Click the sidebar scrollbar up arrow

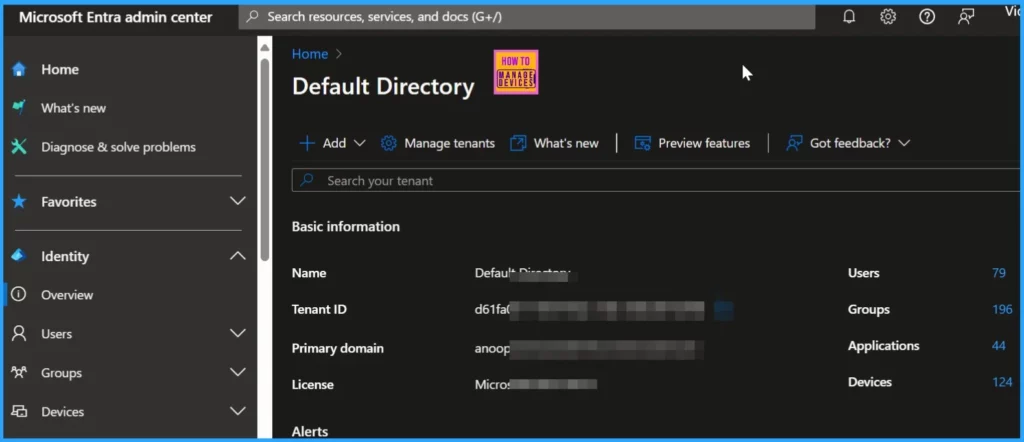[264, 47]
